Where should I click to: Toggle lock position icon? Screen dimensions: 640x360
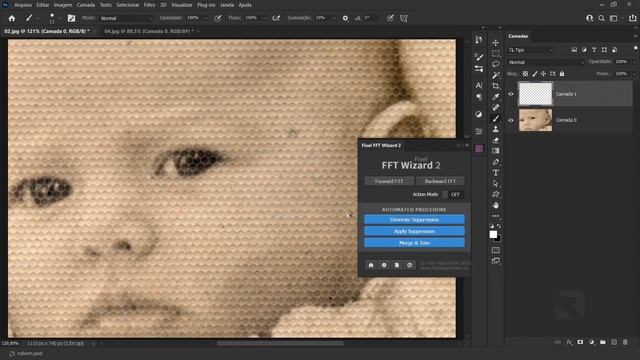point(543,74)
